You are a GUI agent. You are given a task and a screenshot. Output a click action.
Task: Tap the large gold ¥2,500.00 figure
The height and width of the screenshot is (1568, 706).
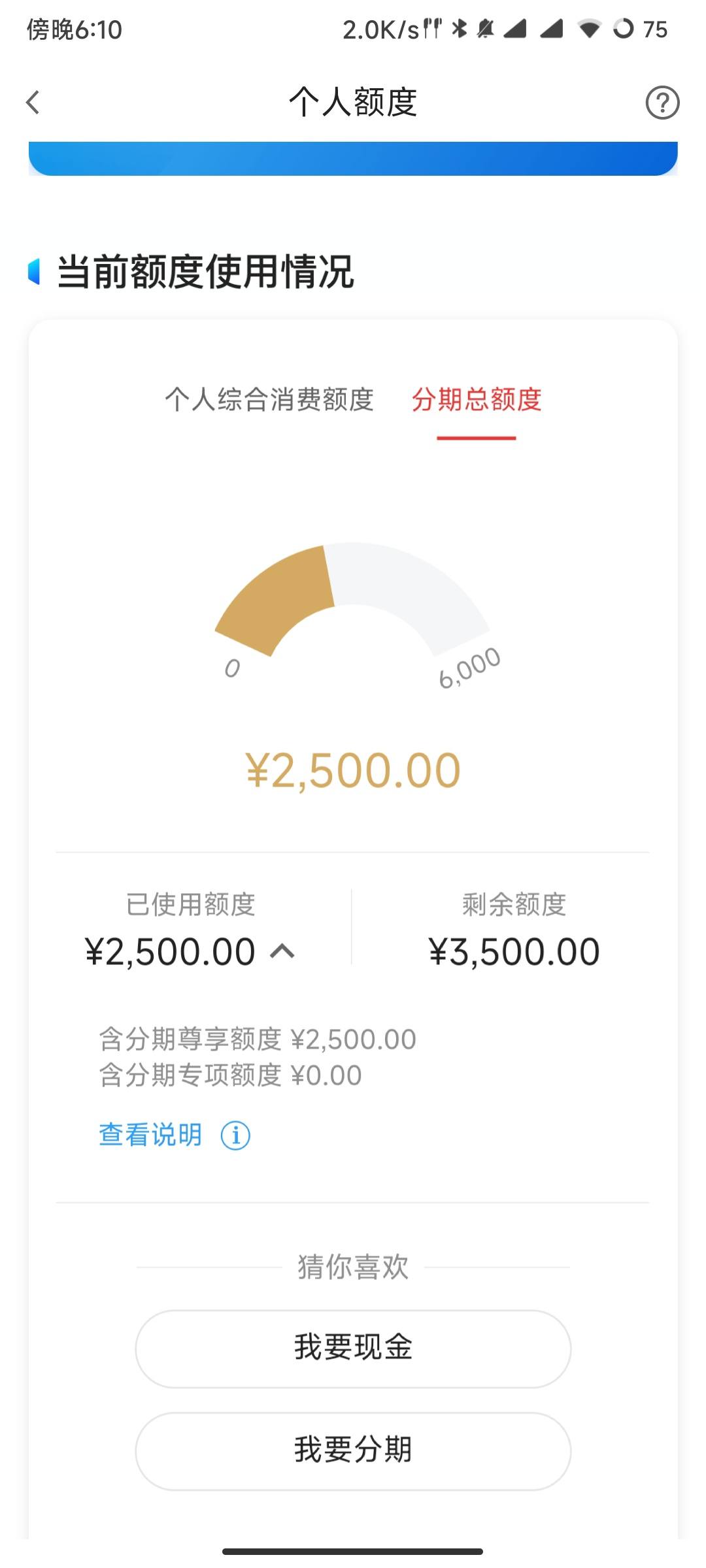pyautogui.click(x=353, y=770)
